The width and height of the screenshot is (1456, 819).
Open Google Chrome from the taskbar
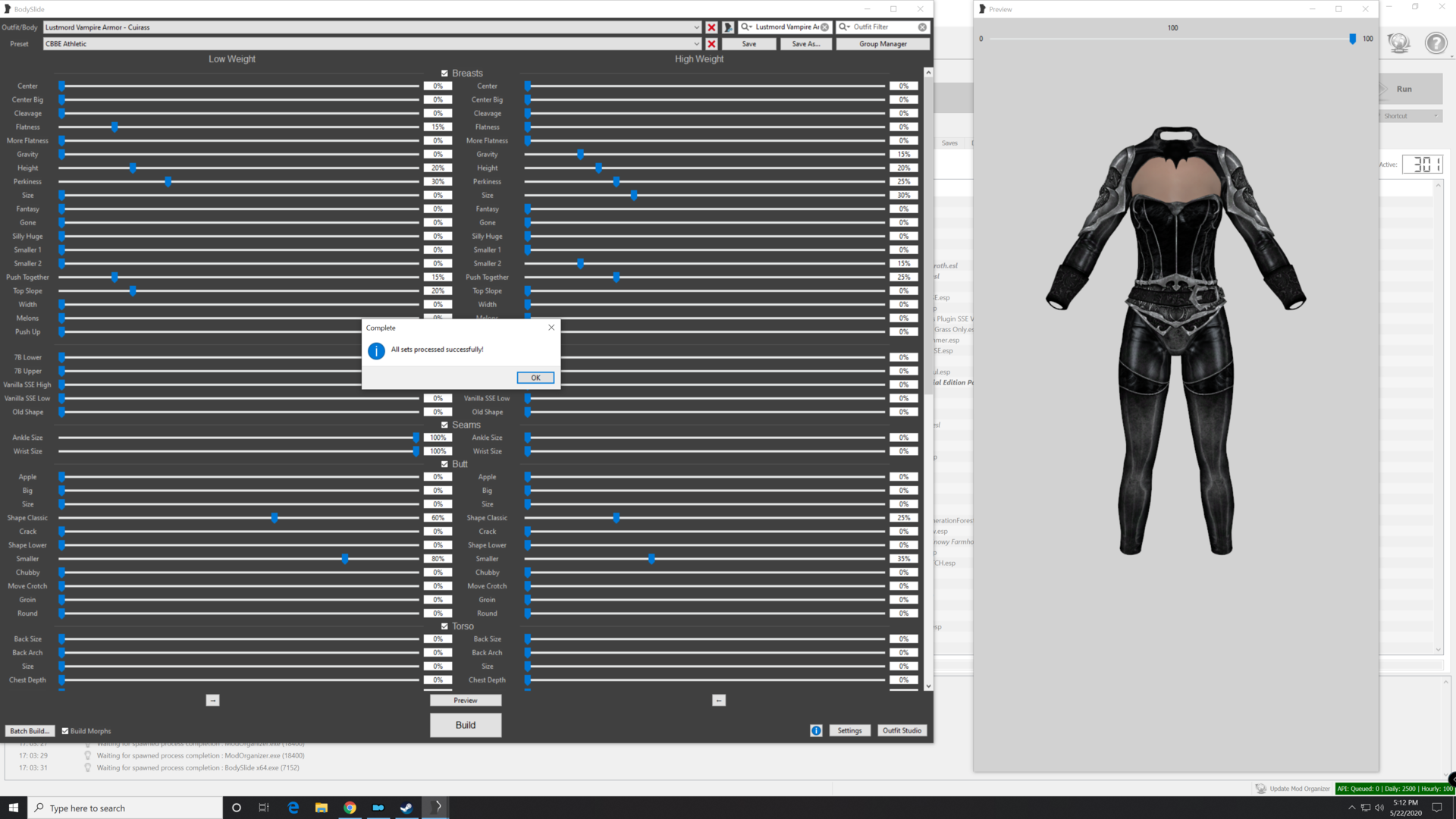coord(350,808)
